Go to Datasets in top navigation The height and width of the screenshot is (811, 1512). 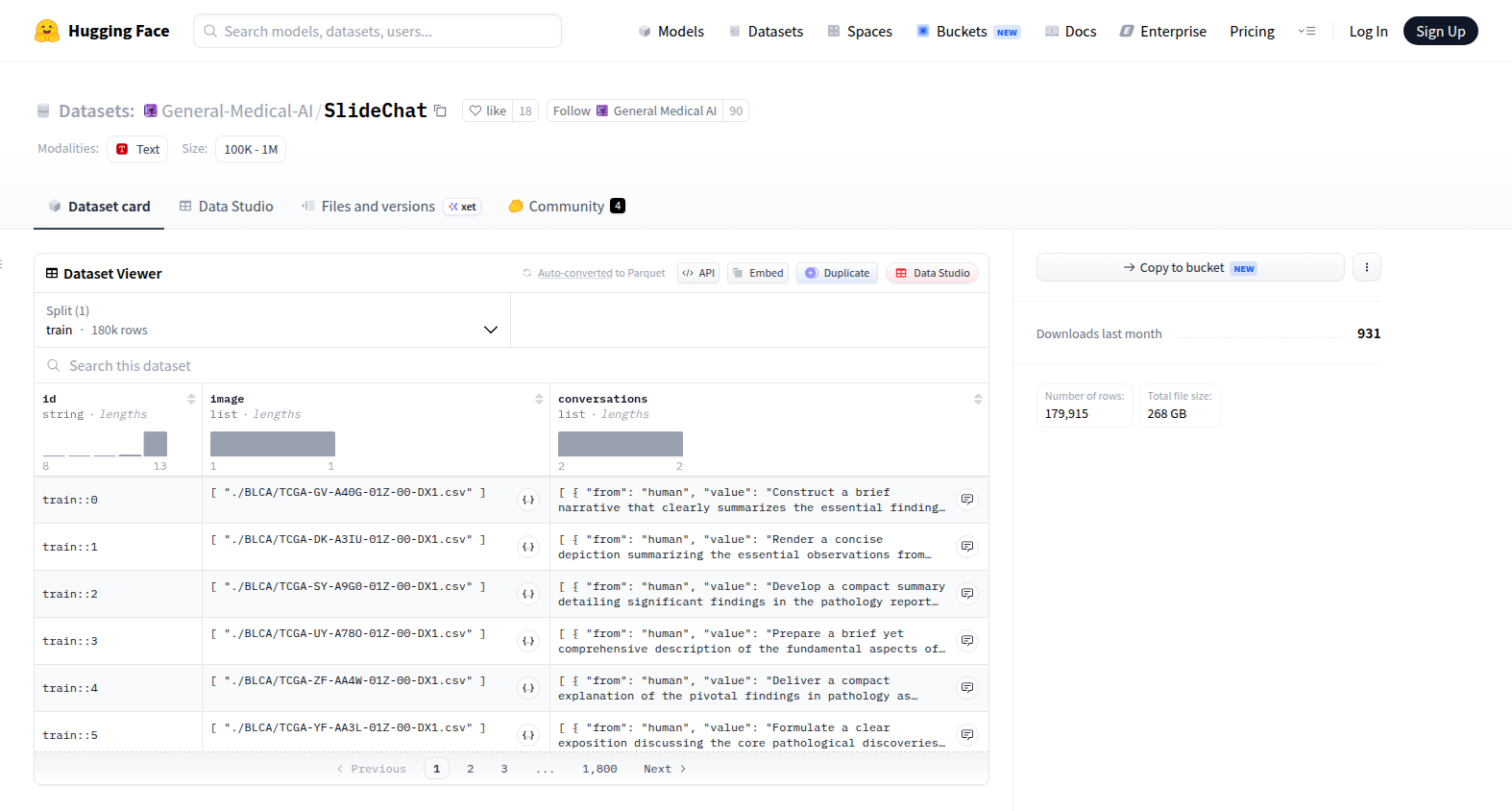(x=766, y=31)
